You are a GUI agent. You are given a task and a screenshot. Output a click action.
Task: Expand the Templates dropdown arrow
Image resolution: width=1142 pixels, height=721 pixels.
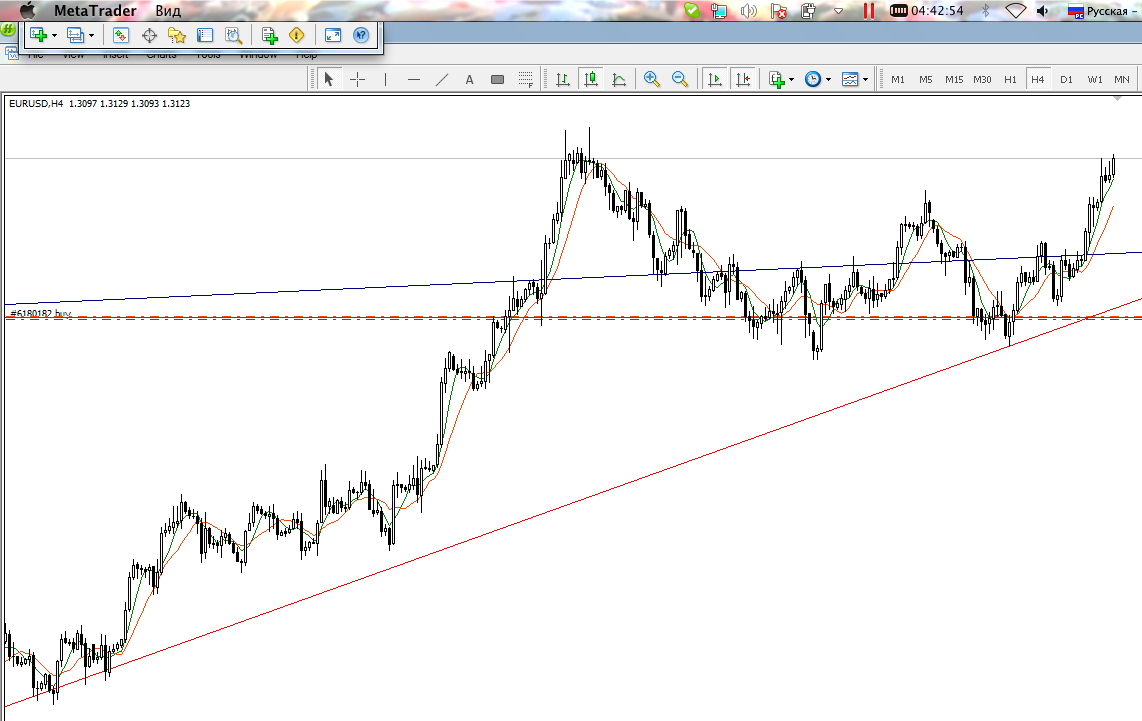point(865,80)
